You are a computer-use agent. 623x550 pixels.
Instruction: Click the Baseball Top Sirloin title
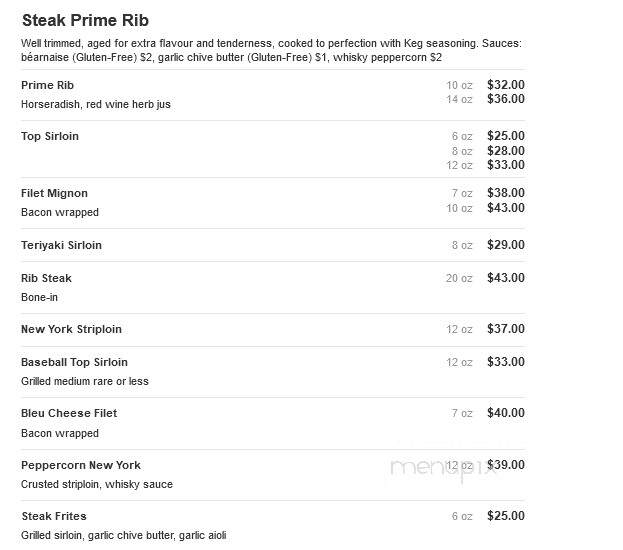(x=75, y=362)
